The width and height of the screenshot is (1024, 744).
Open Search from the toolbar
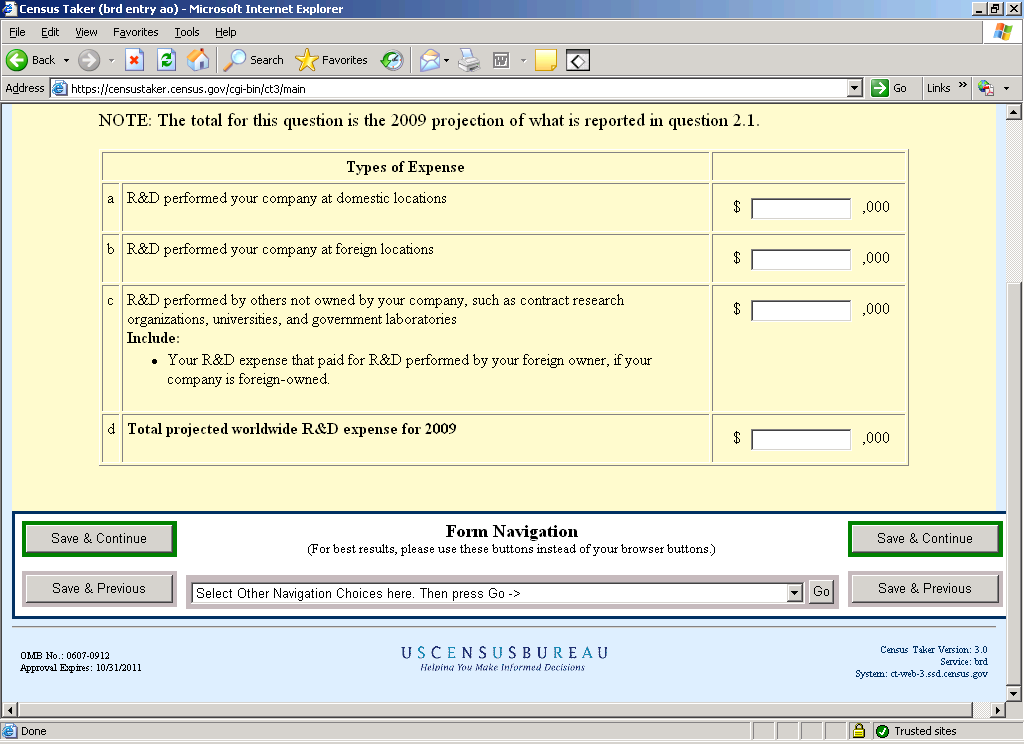click(x=254, y=60)
